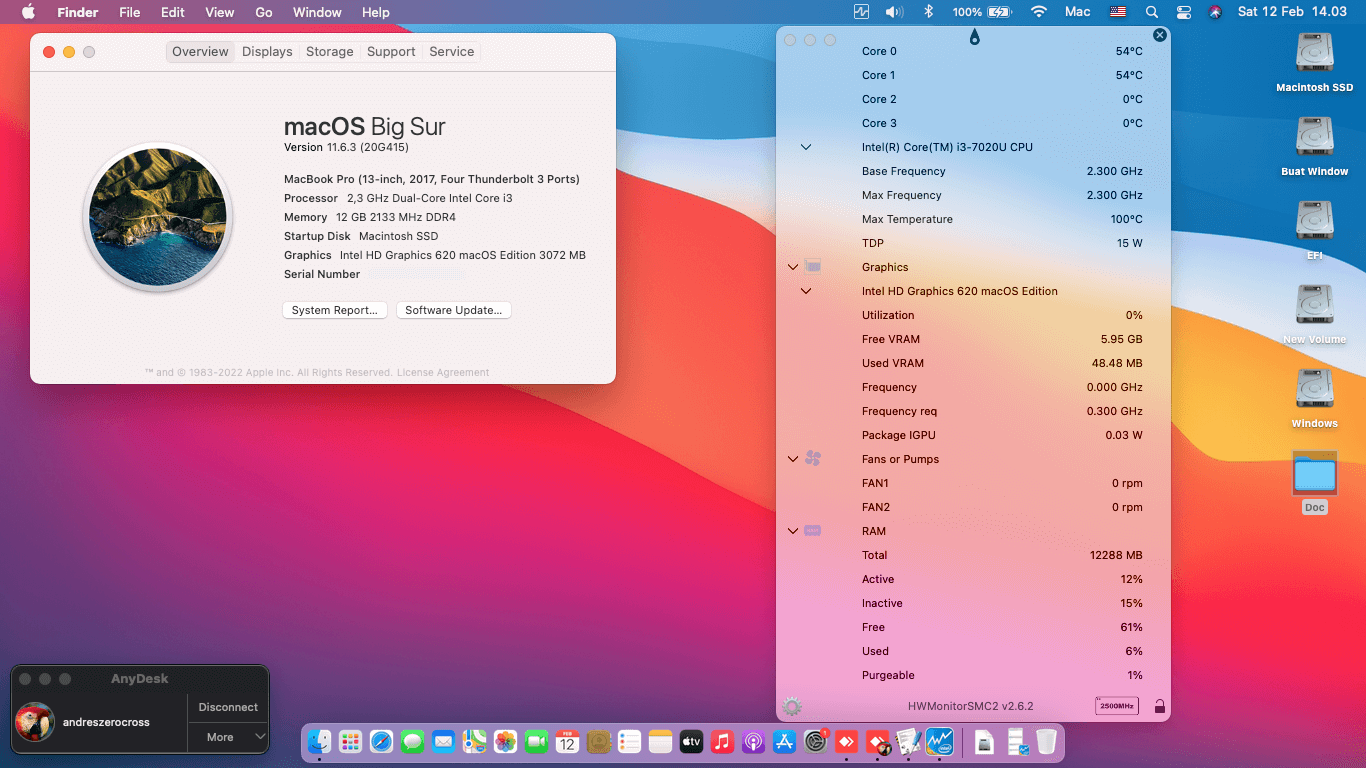Collapse the Fans or Pumps section

[793, 459]
